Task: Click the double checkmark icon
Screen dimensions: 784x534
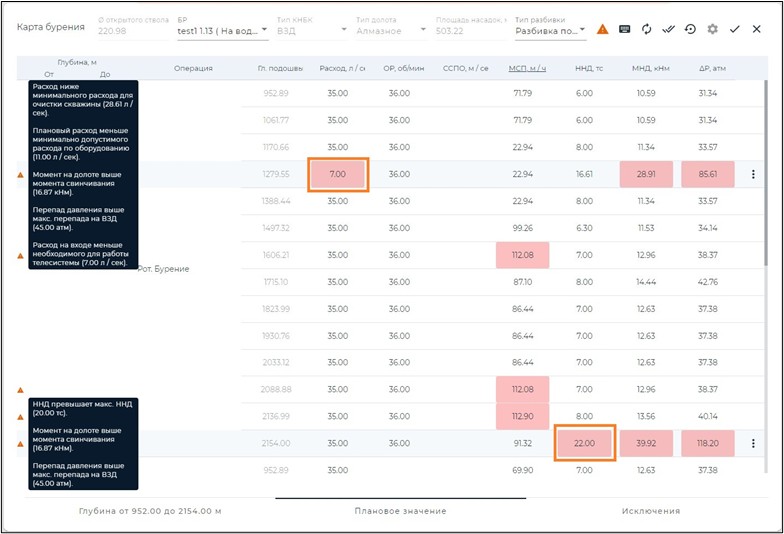Action: (x=668, y=29)
